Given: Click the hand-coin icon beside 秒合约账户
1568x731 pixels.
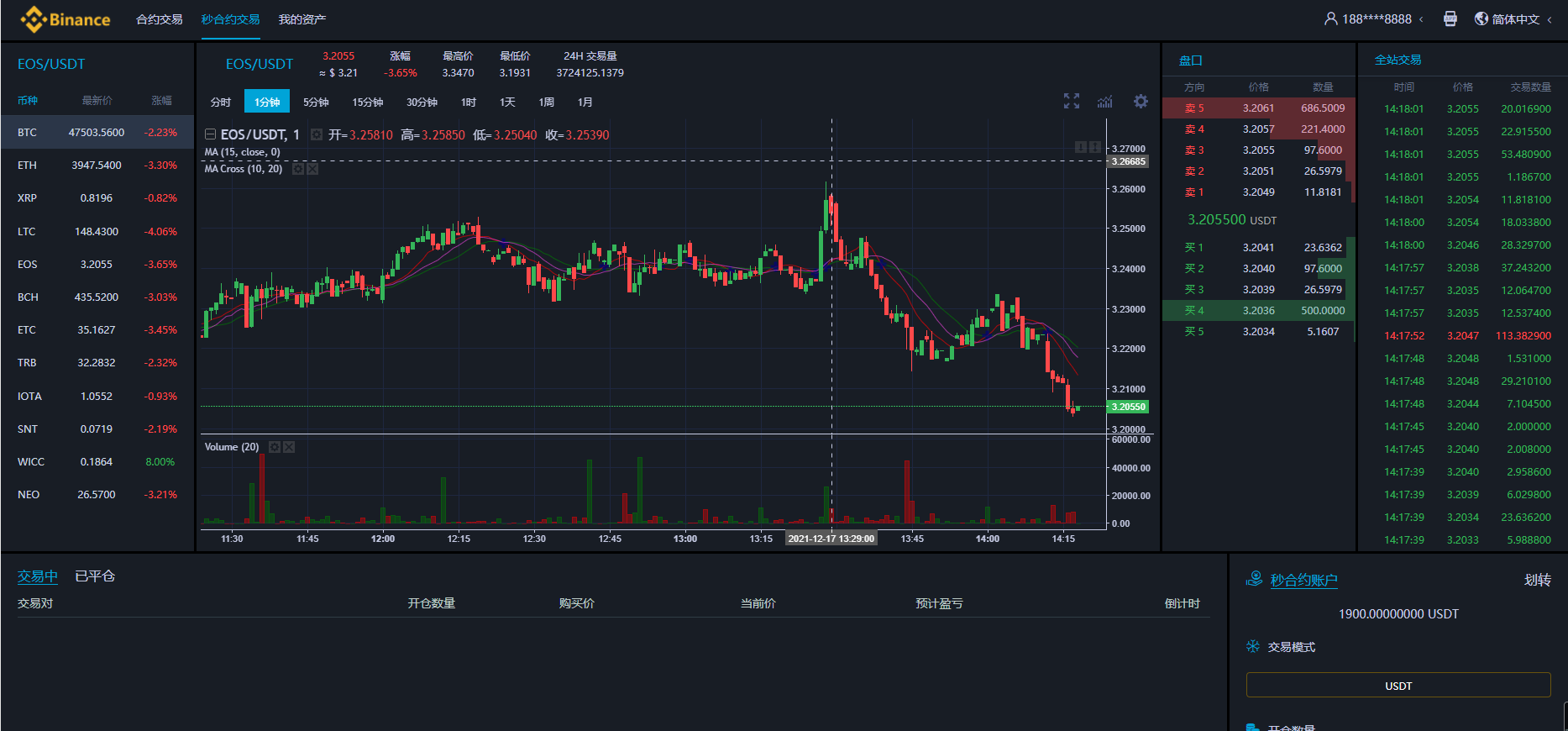Looking at the screenshot, I should (1254, 579).
